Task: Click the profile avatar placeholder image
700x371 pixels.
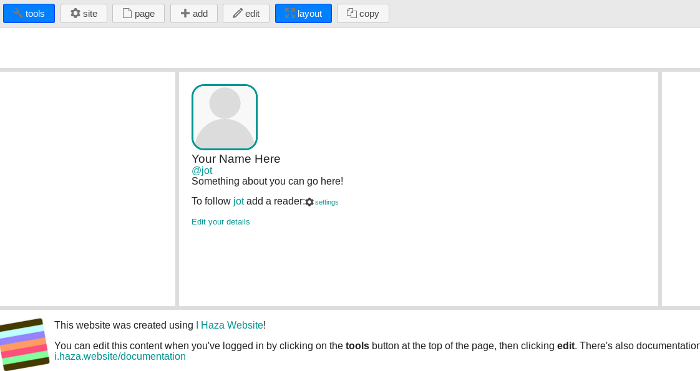Action: (x=225, y=117)
